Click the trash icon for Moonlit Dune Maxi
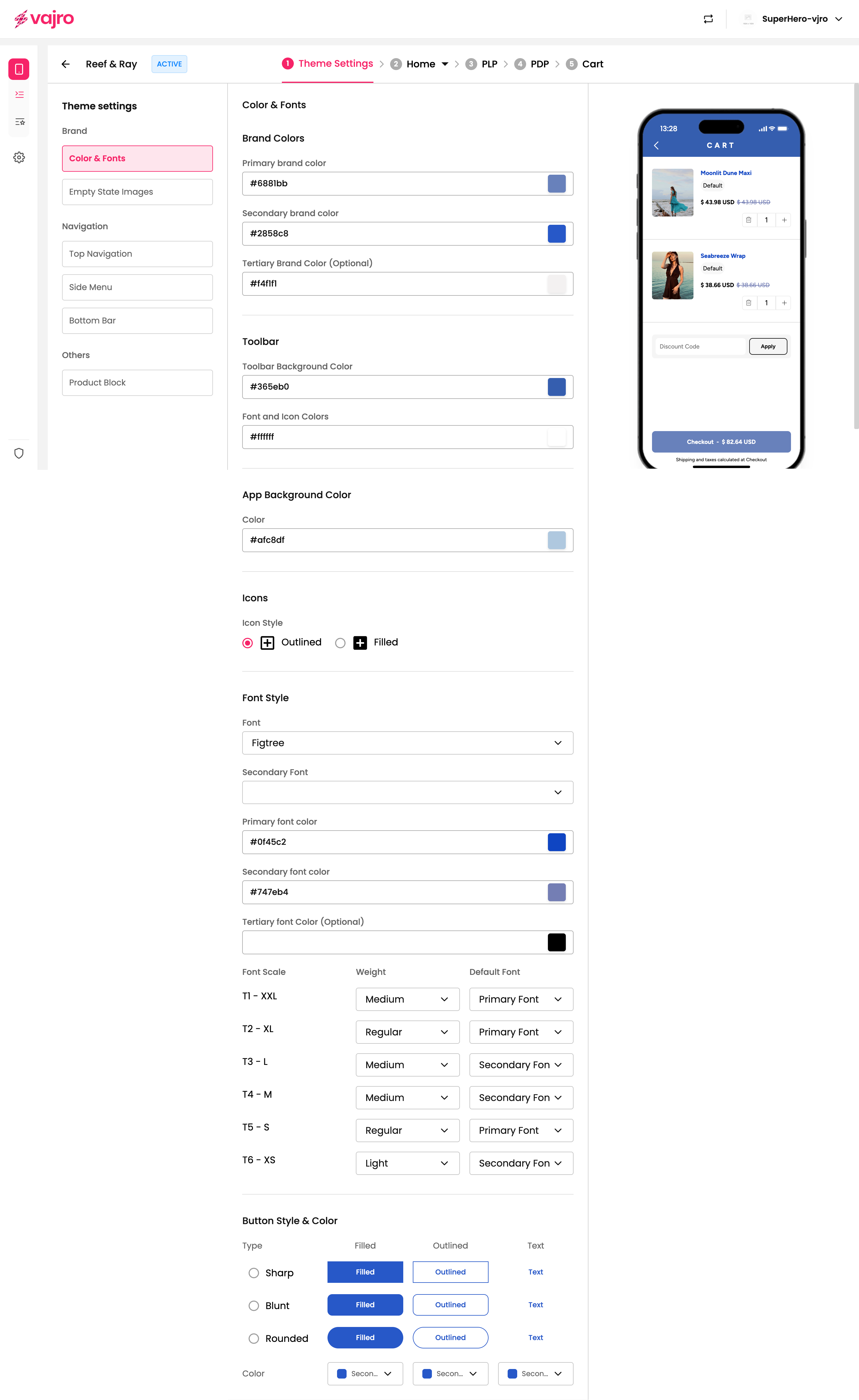 click(x=749, y=220)
